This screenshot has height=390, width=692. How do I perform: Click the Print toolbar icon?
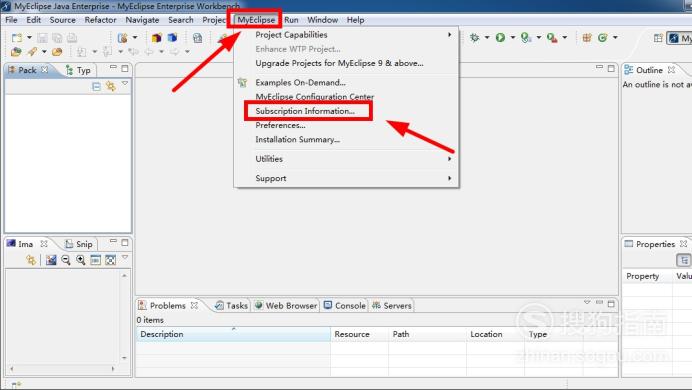(x=72, y=38)
